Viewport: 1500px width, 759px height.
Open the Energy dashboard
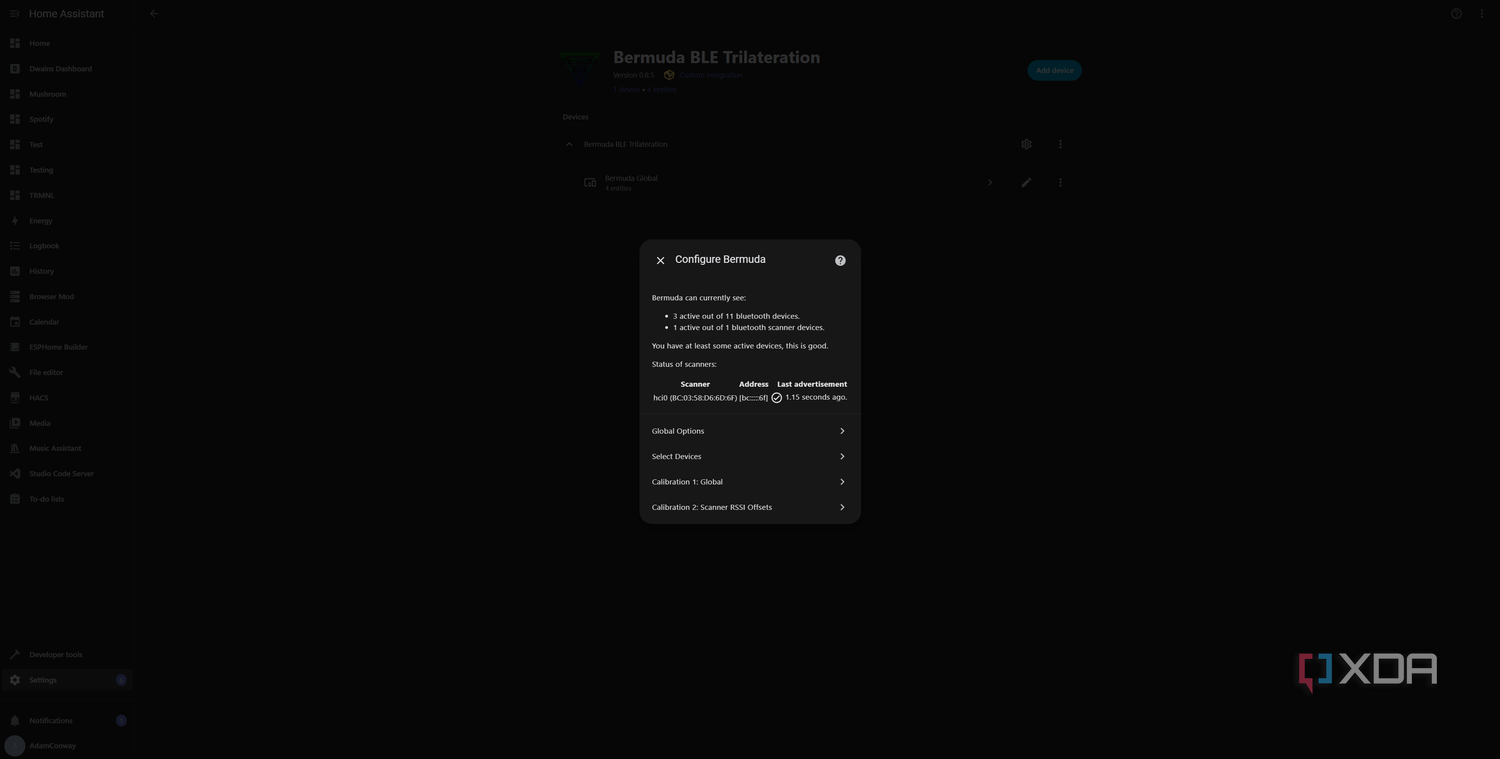tap(66, 221)
